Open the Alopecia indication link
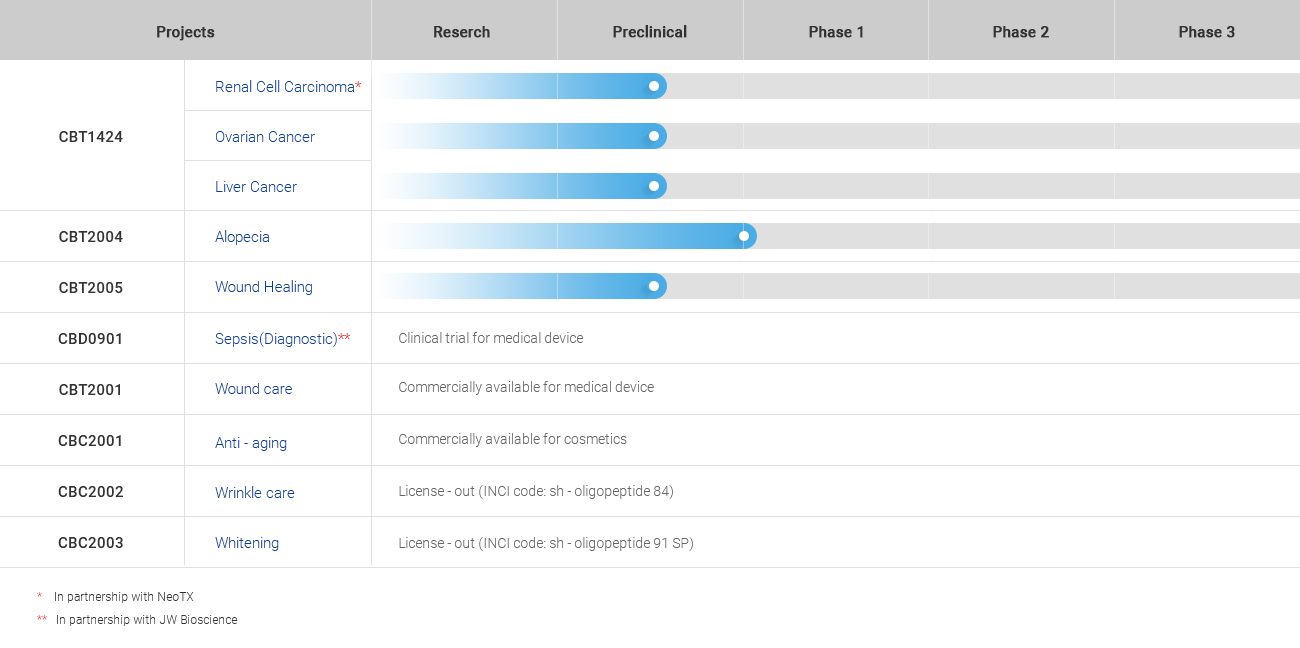1300x648 pixels. pos(242,237)
